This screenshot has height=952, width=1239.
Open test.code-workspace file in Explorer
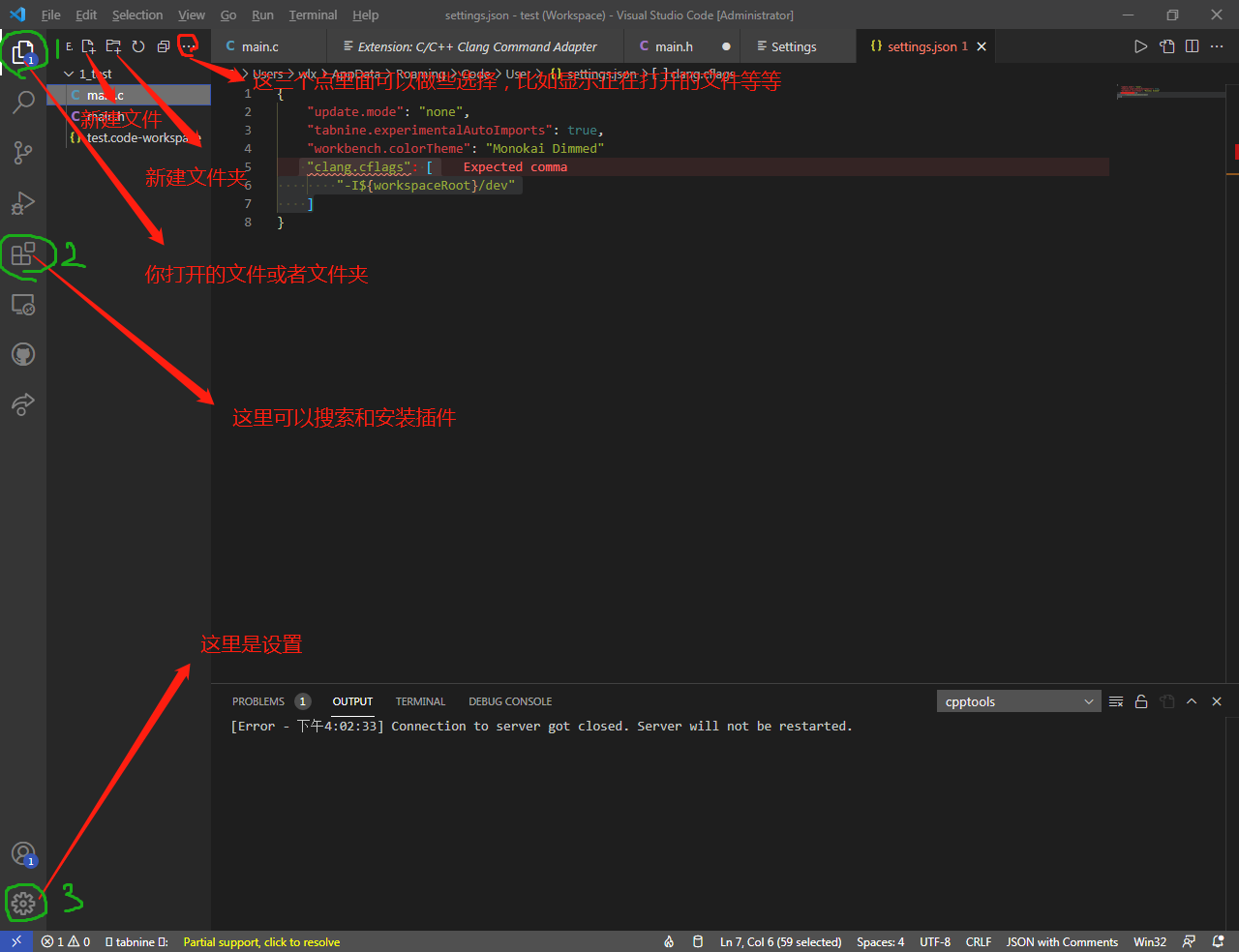(x=129, y=137)
